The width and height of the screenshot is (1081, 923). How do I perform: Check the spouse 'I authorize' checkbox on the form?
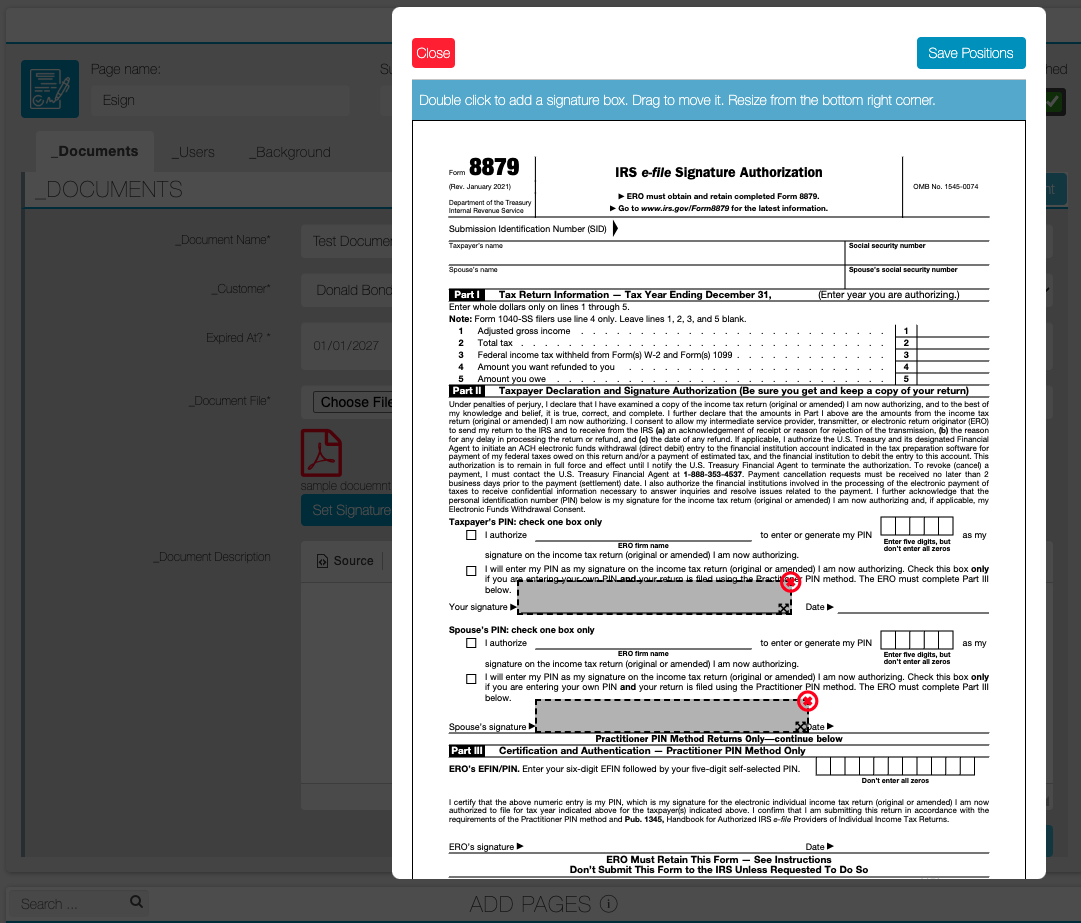[x=472, y=643]
